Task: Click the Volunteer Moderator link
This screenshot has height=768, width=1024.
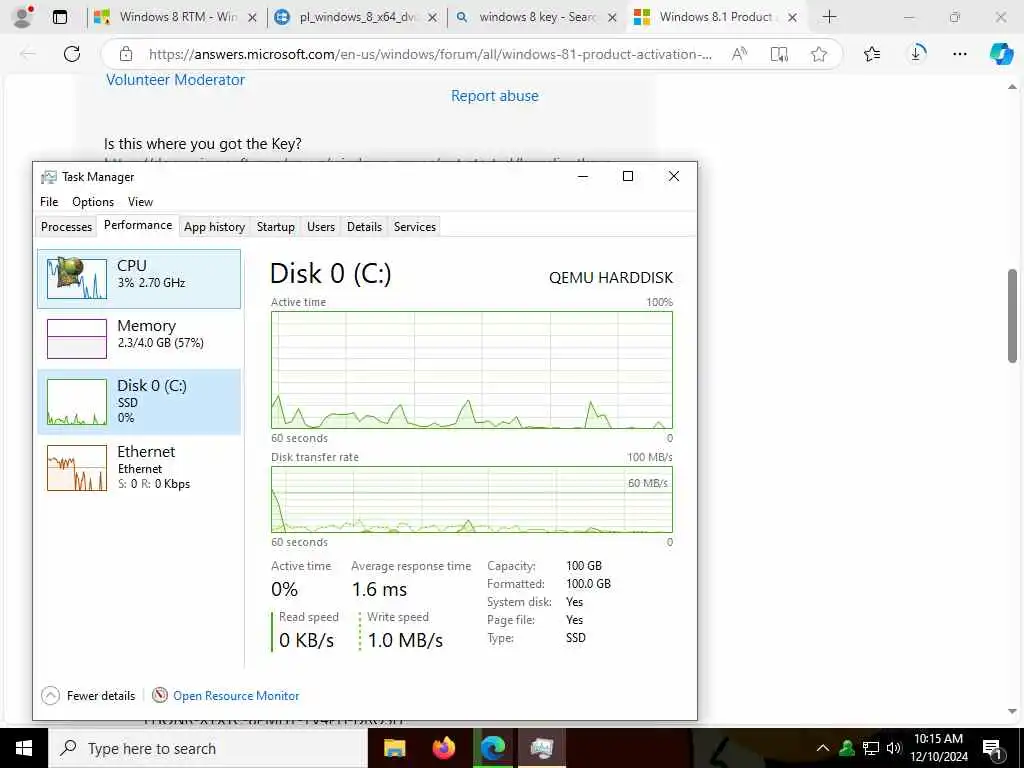Action: (175, 80)
